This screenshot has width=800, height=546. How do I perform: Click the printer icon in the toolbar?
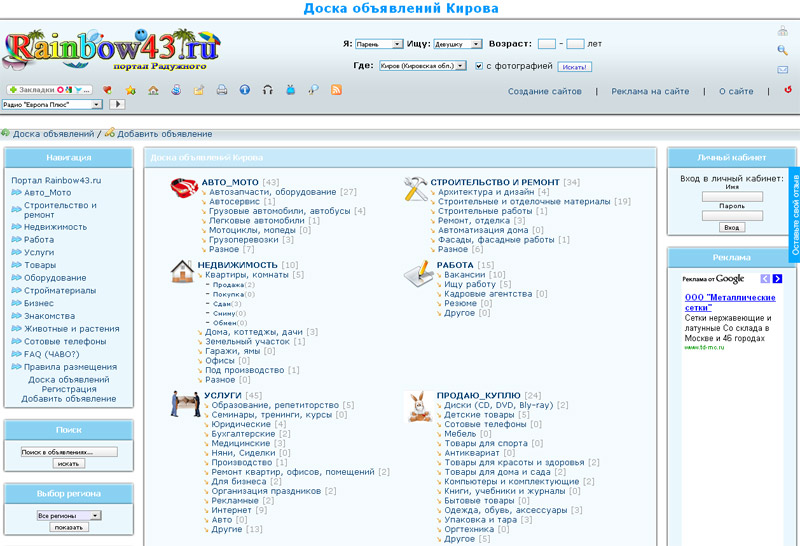[222, 90]
